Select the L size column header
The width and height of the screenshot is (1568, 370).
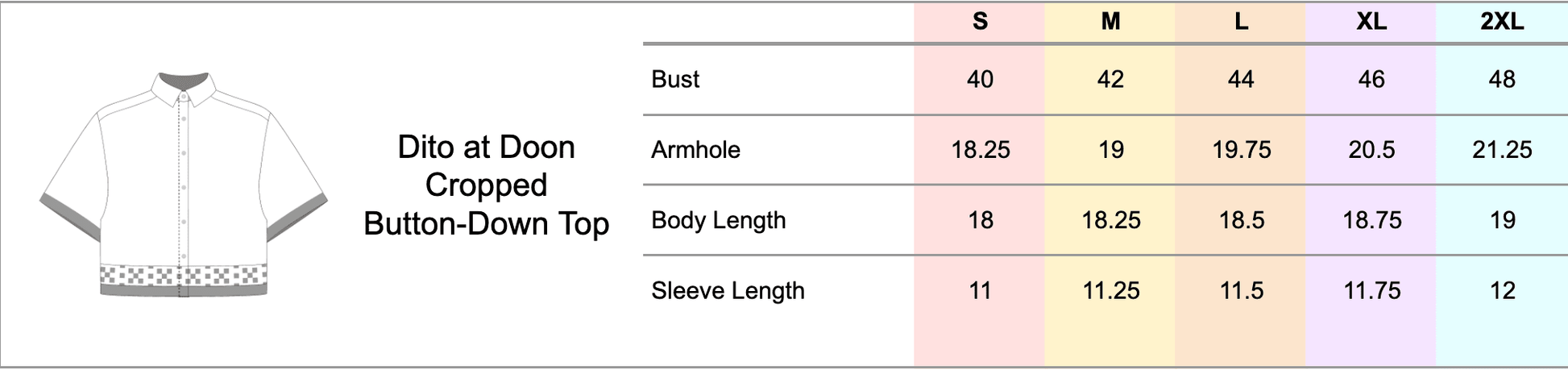1241,22
